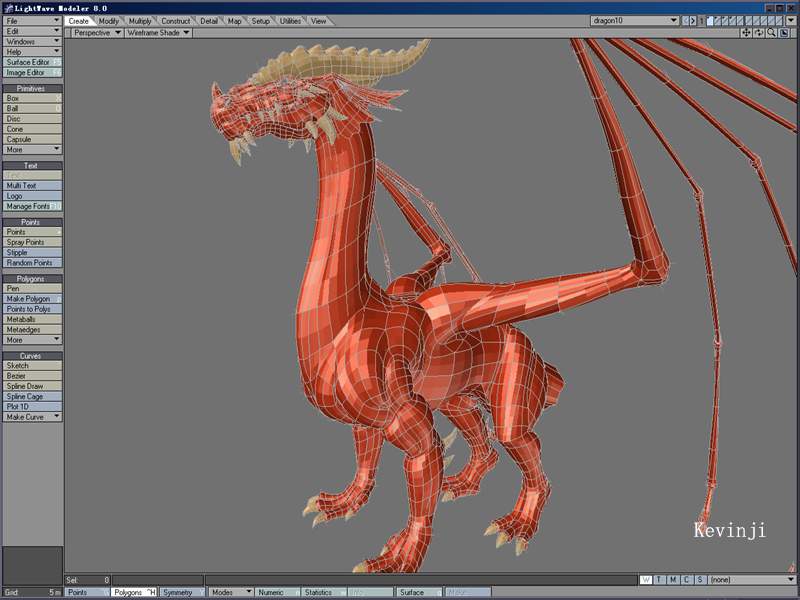This screenshot has width=800, height=600.
Task: Click the viewport Move (pan) icon
Action: coord(746,33)
